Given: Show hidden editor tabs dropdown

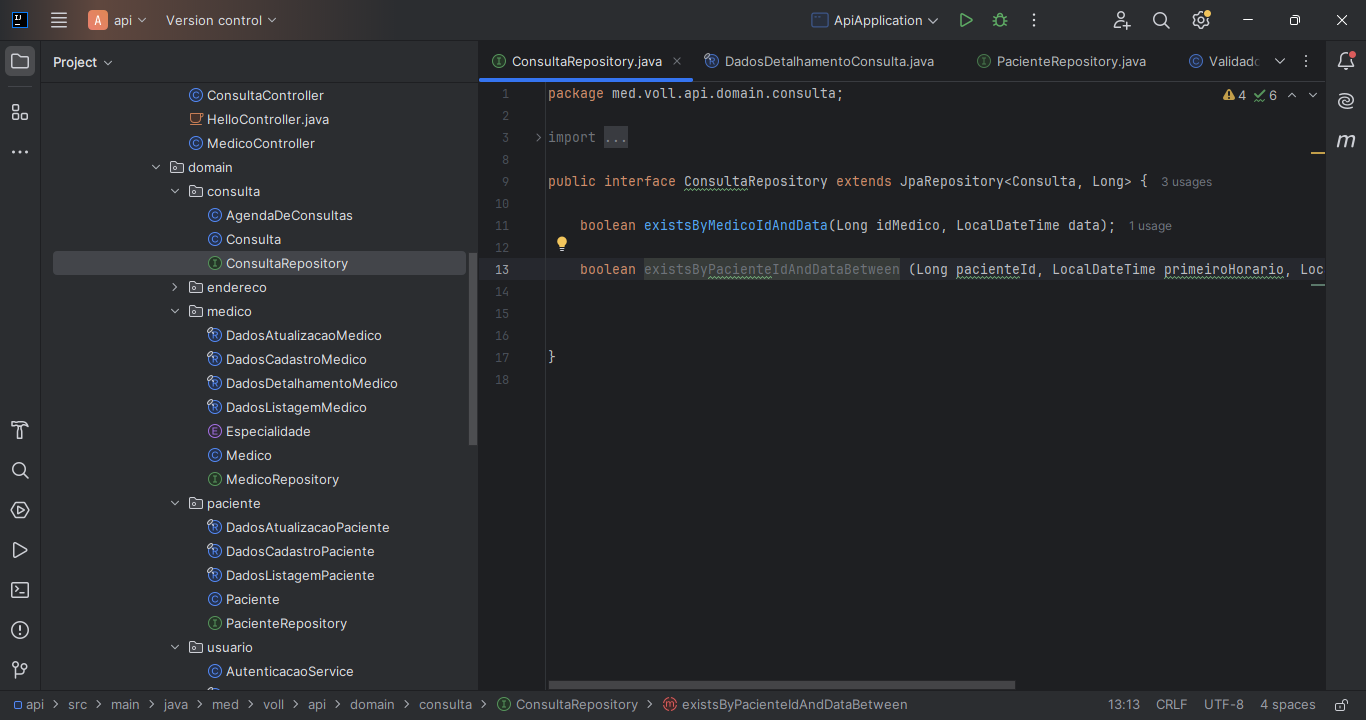Looking at the screenshot, I should click(x=1280, y=61).
